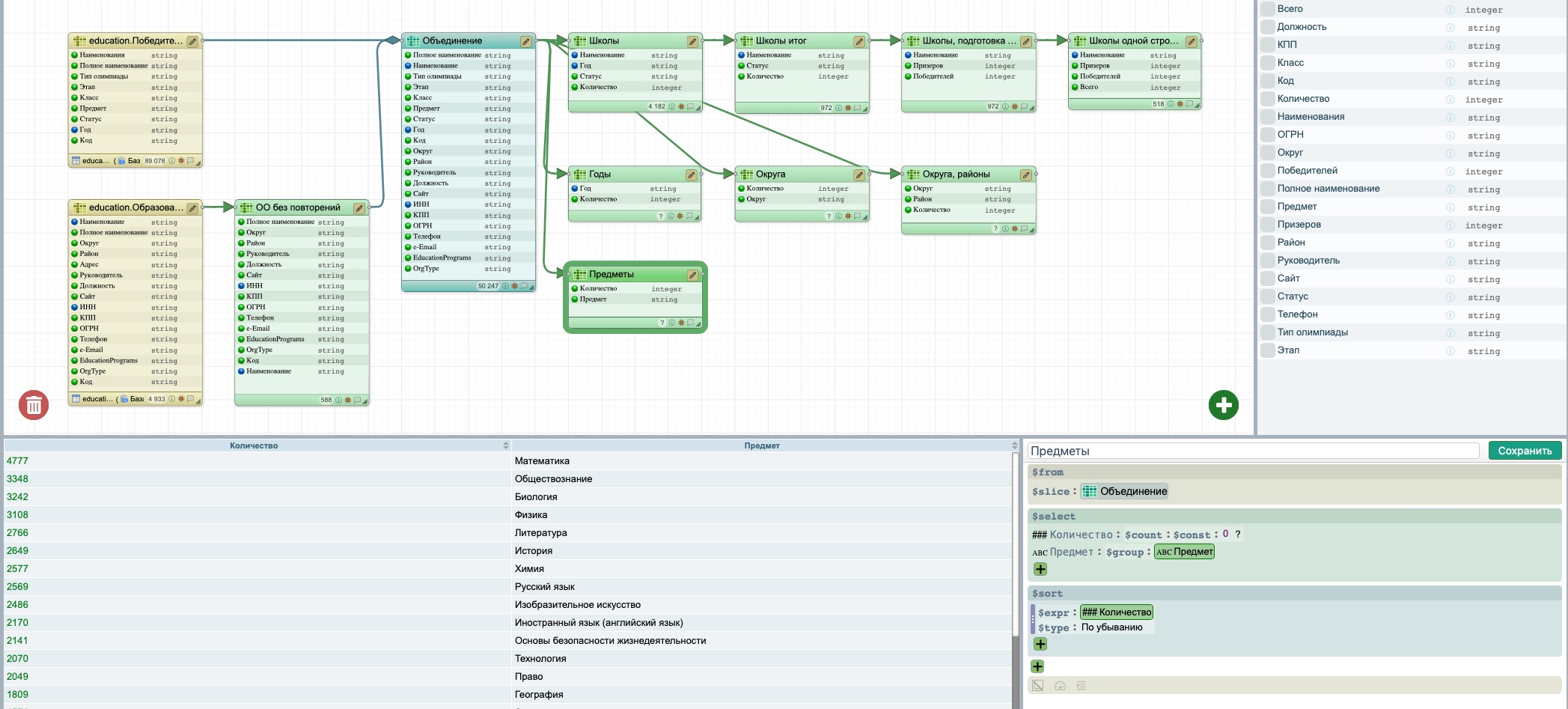Viewport: 1568px width, 709px height.
Task: Click the bug icon on Предметы node
Action: tap(680, 323)
